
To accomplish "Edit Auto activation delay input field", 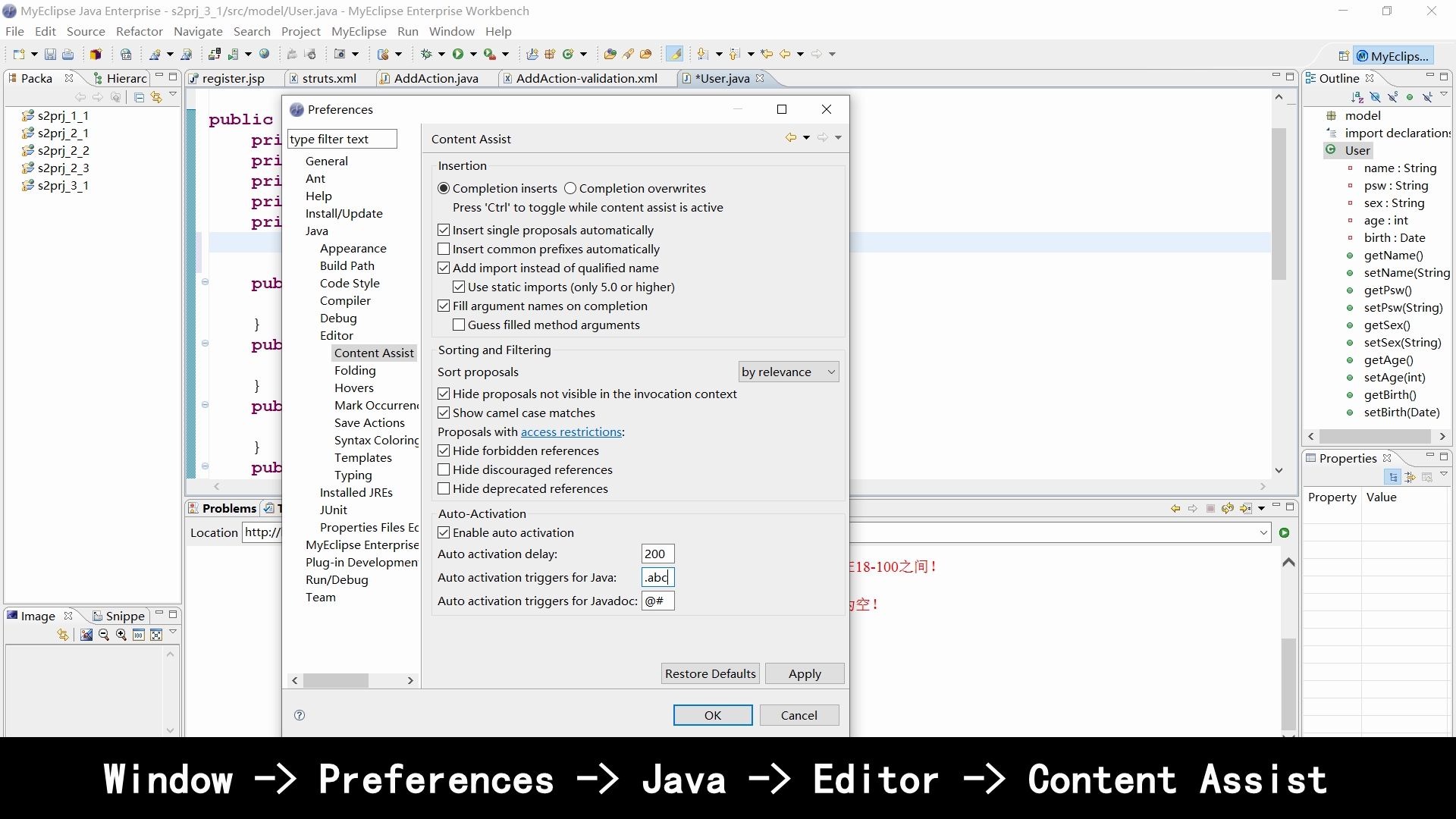I will [x=657, y=554].
